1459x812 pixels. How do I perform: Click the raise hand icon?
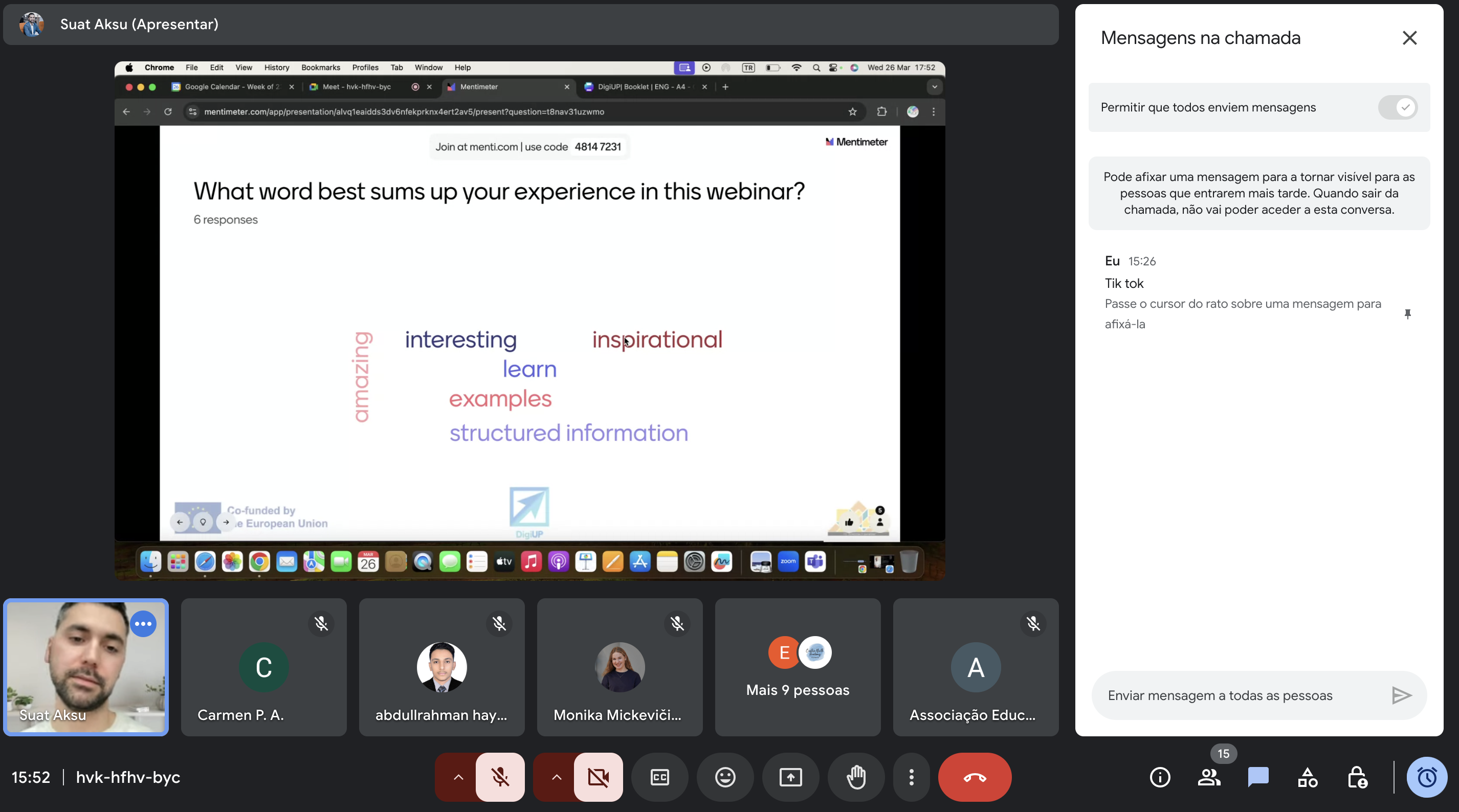coord(856,777)
